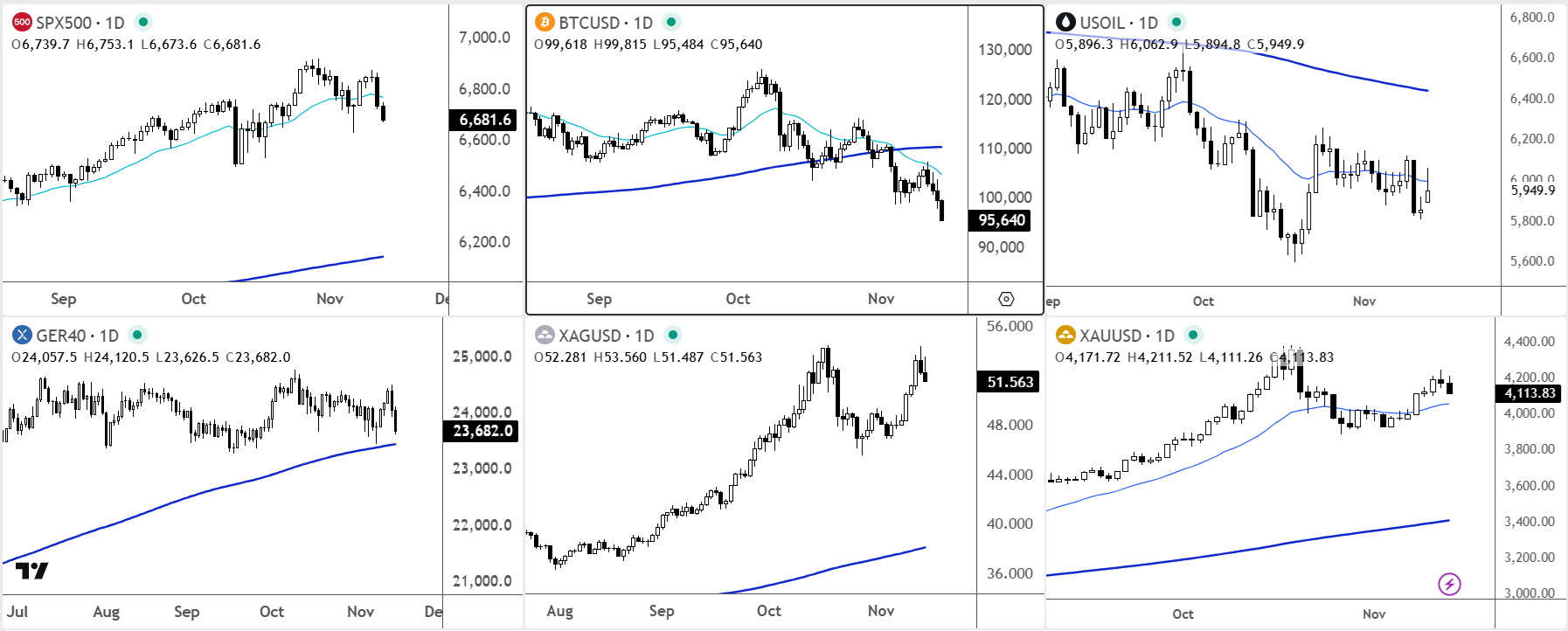Click the Bitcoin icon next to BTCUSD

click(543, 19)
